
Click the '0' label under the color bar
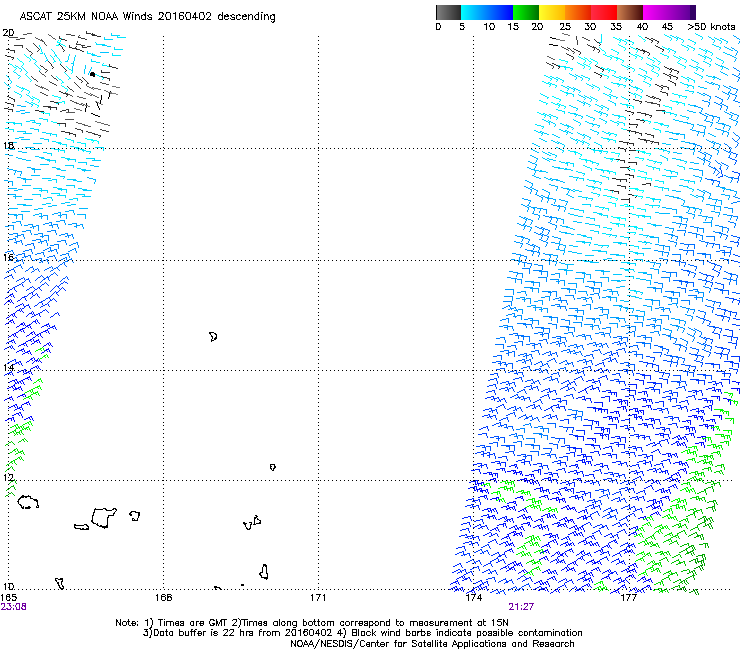click(438, 27)
